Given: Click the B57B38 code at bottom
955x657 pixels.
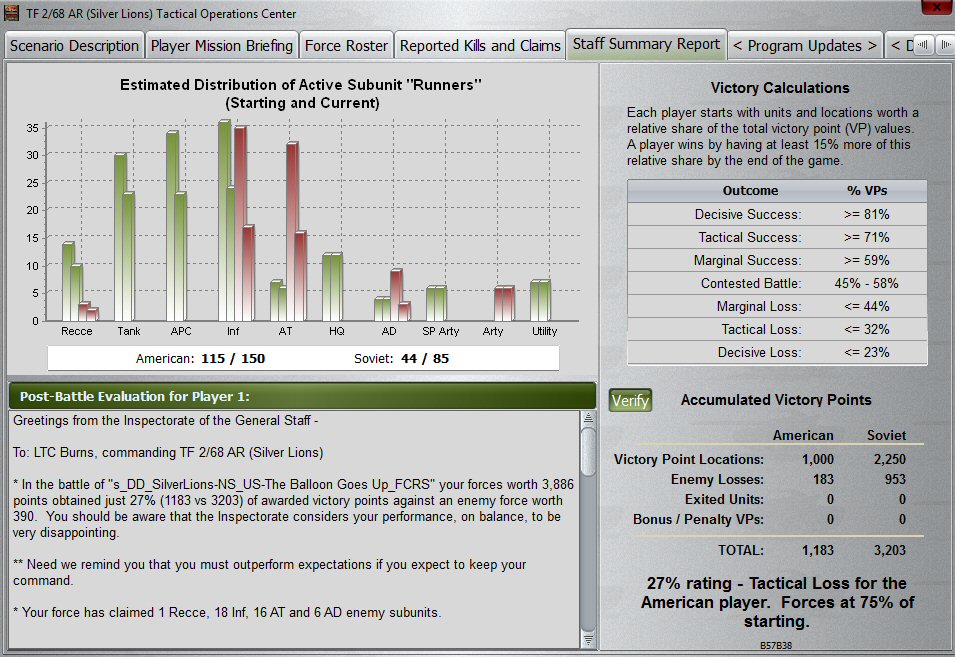Looking at the screenshot, I should [776, 645].
